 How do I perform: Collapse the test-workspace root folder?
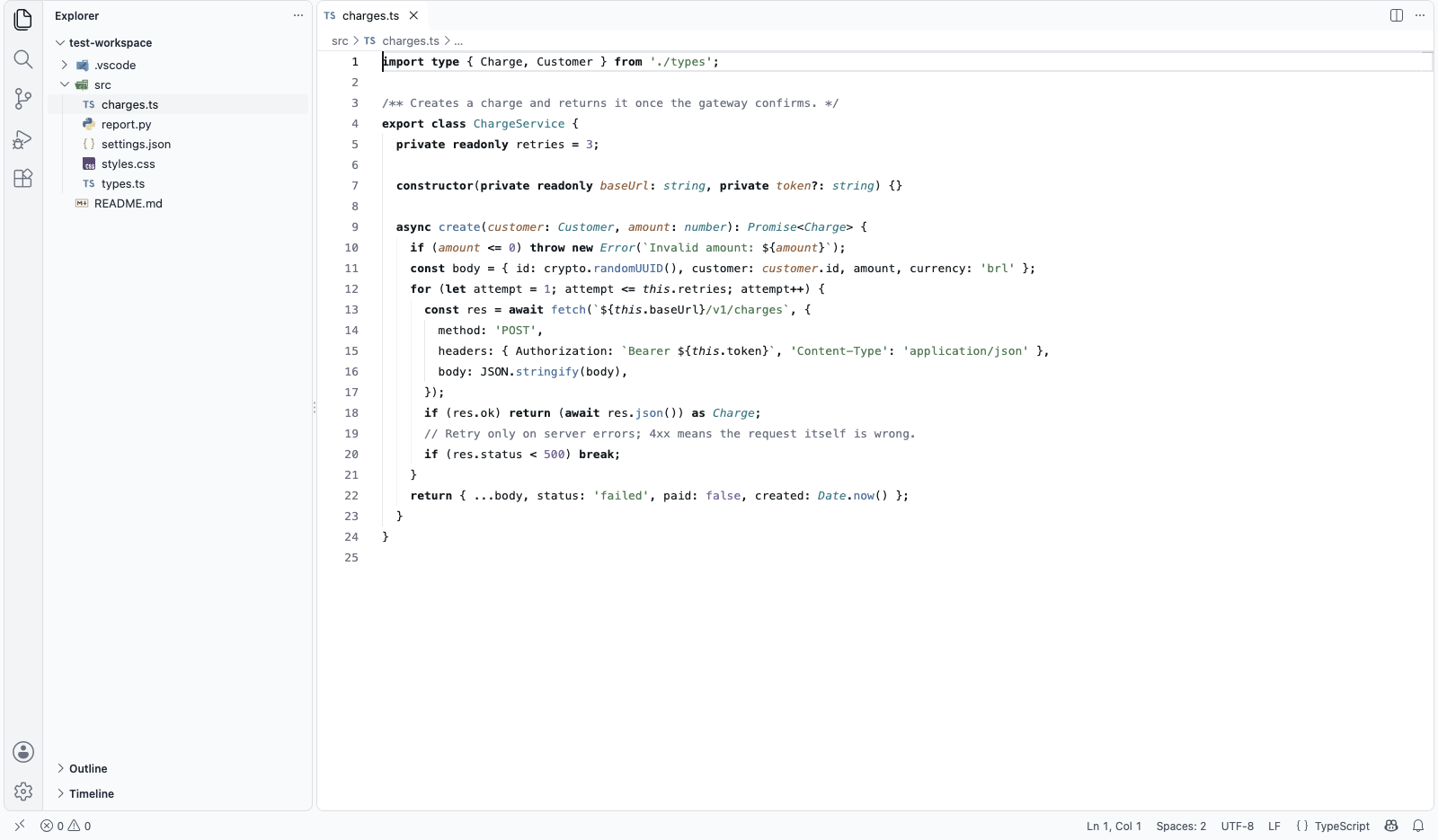point(60,42)
